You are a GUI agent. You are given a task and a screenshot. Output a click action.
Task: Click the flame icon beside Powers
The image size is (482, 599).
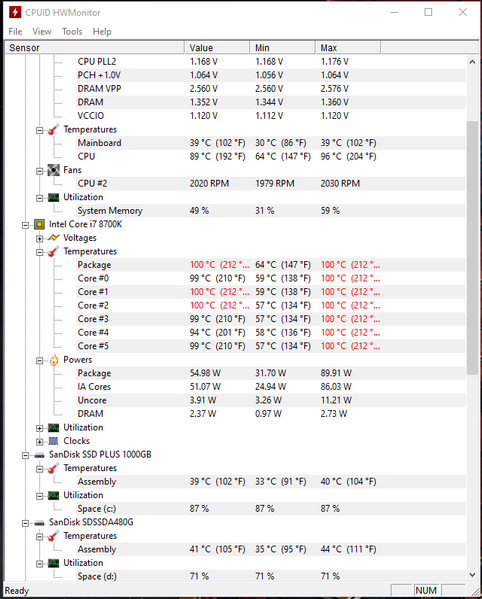coord(54,360)
